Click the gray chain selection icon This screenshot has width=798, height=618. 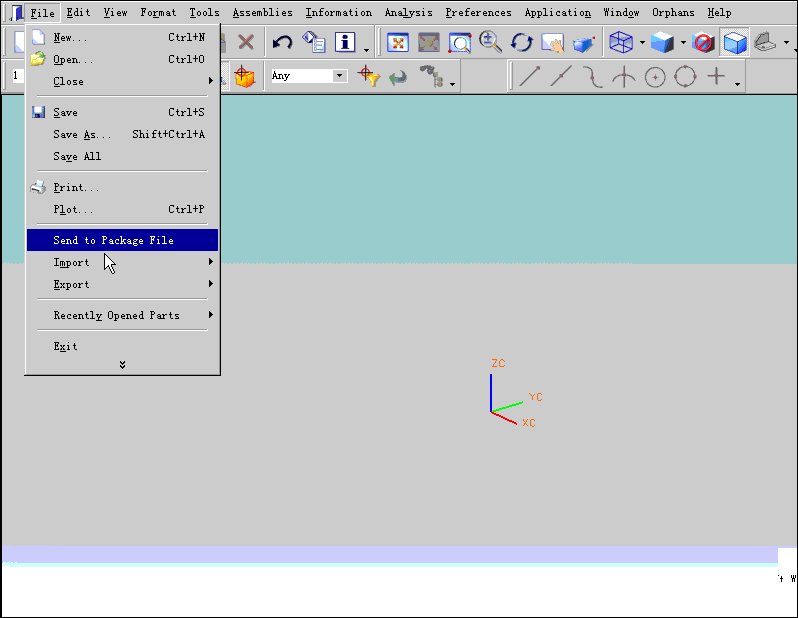[x=432, y=76]
